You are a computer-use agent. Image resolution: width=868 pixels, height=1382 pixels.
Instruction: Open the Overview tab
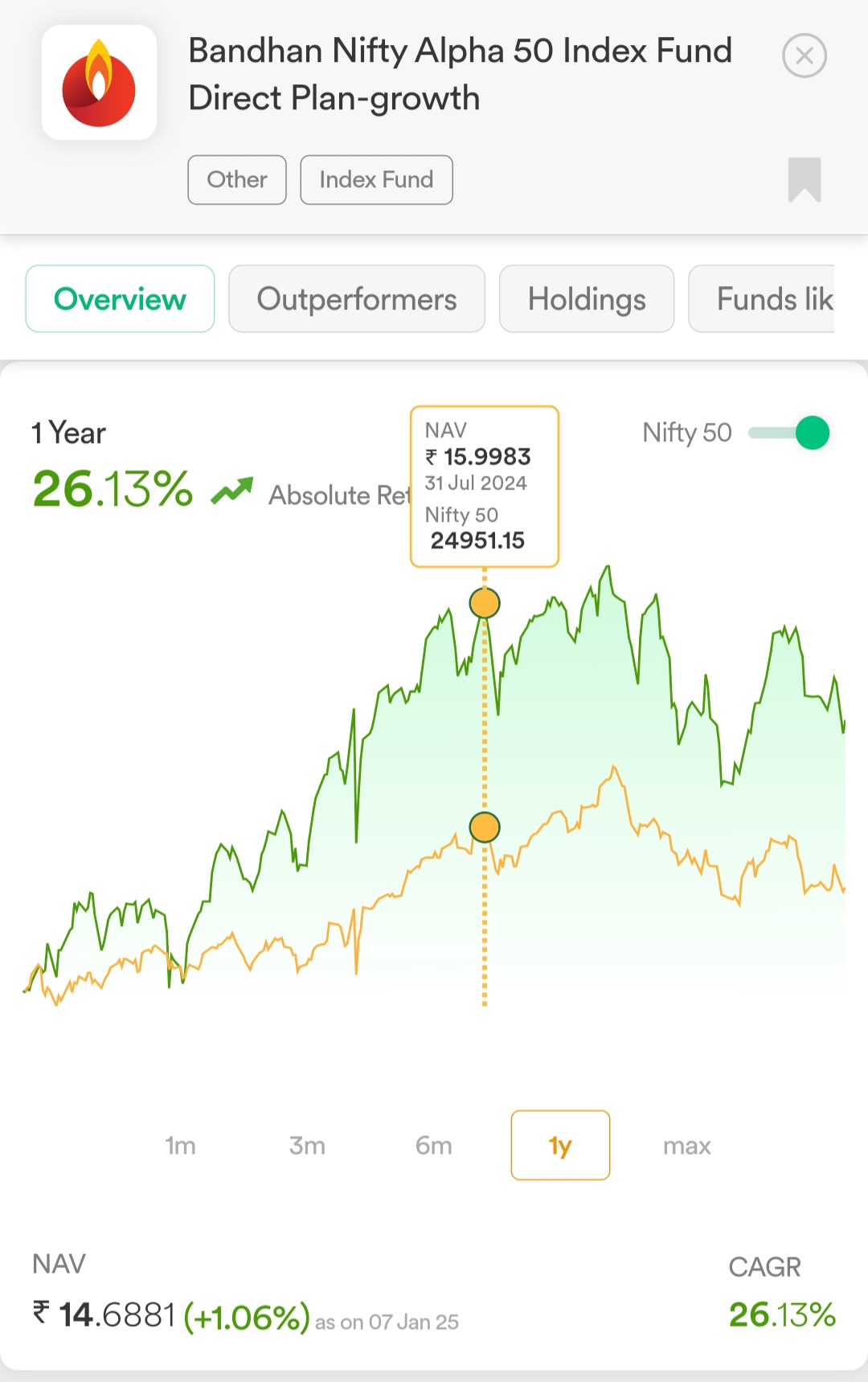point(120,298)
